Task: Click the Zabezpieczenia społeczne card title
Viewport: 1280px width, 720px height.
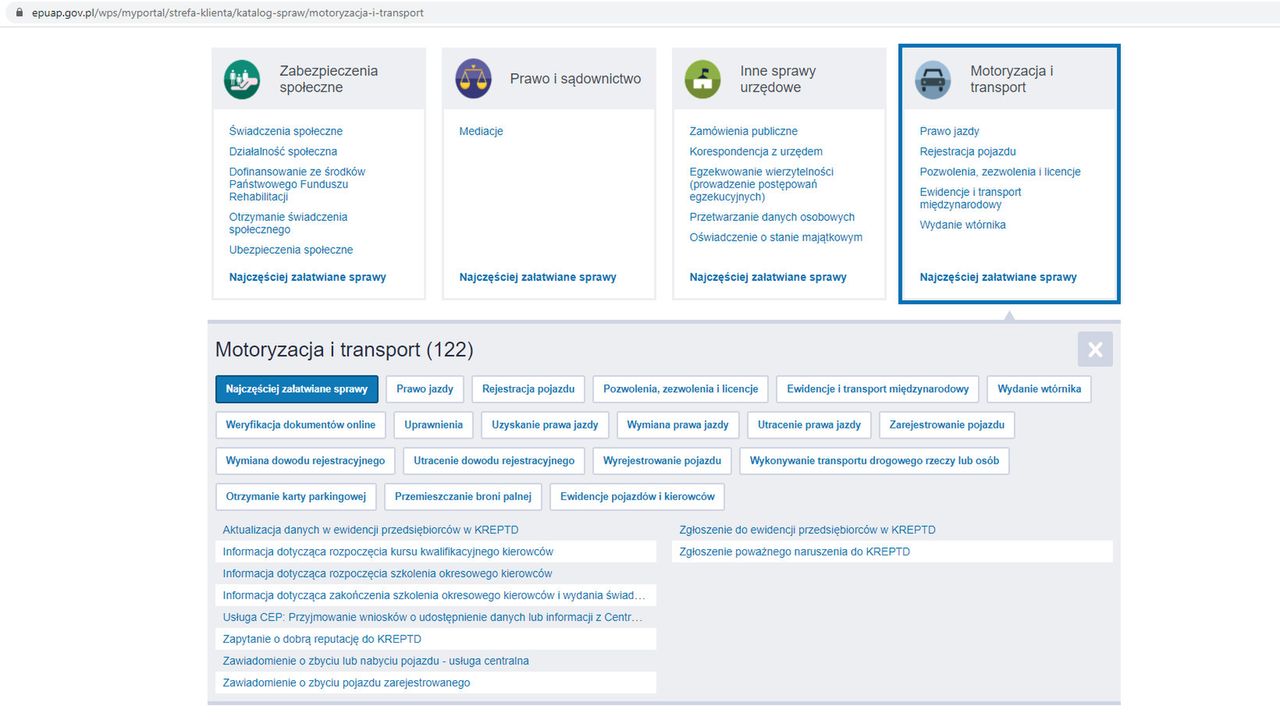Action: coord(329,79)
